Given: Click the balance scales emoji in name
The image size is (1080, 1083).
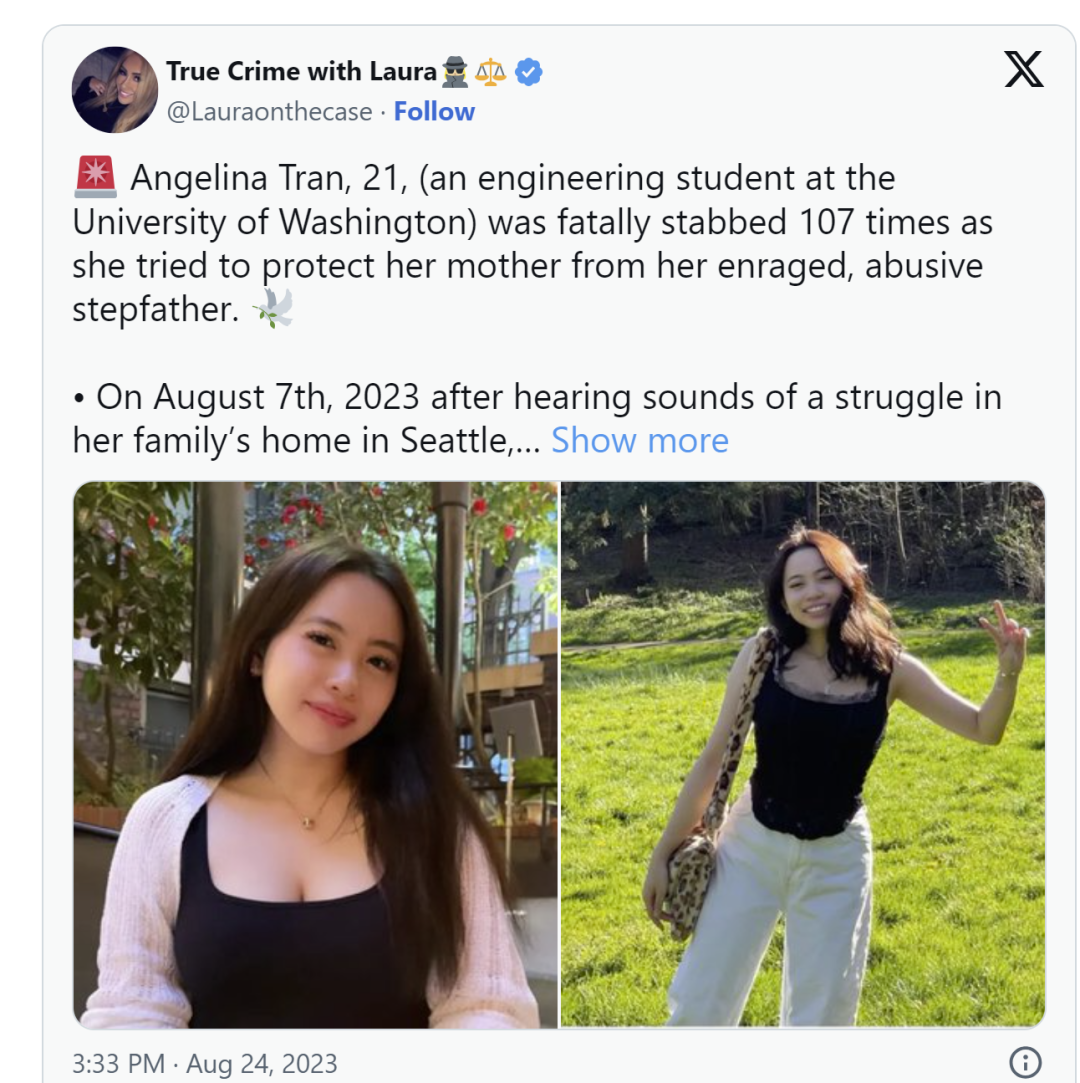Looking at the screenshot, I should pos(490,72).
